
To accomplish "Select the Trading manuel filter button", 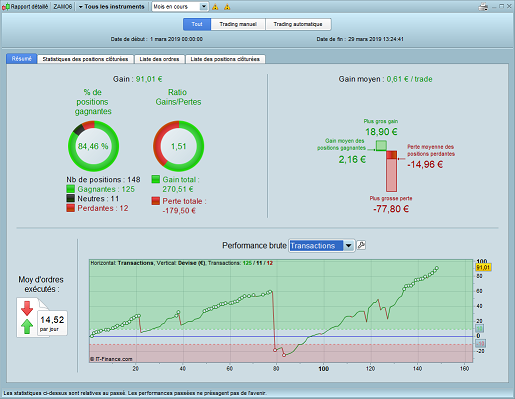I will (238, 24).
